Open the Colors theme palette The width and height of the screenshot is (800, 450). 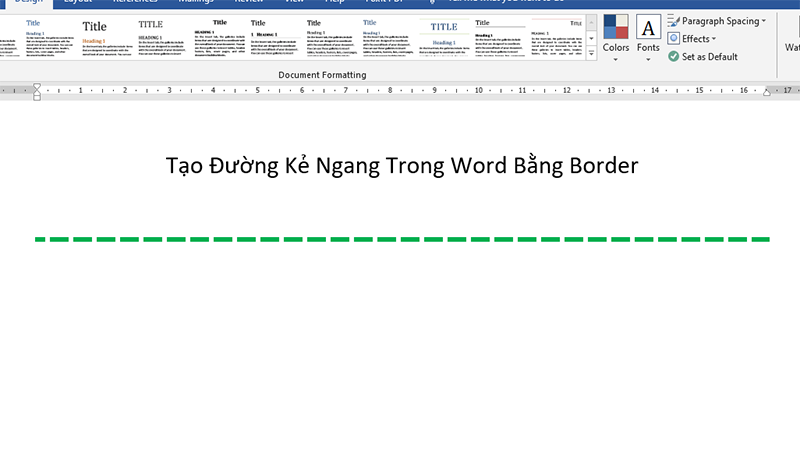click(616, 33)
